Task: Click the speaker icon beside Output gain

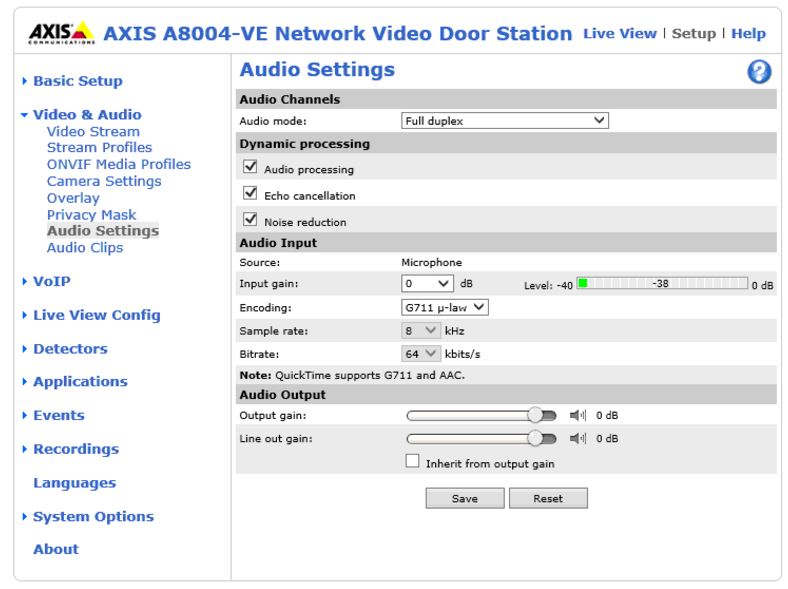Action: [577, 415]
